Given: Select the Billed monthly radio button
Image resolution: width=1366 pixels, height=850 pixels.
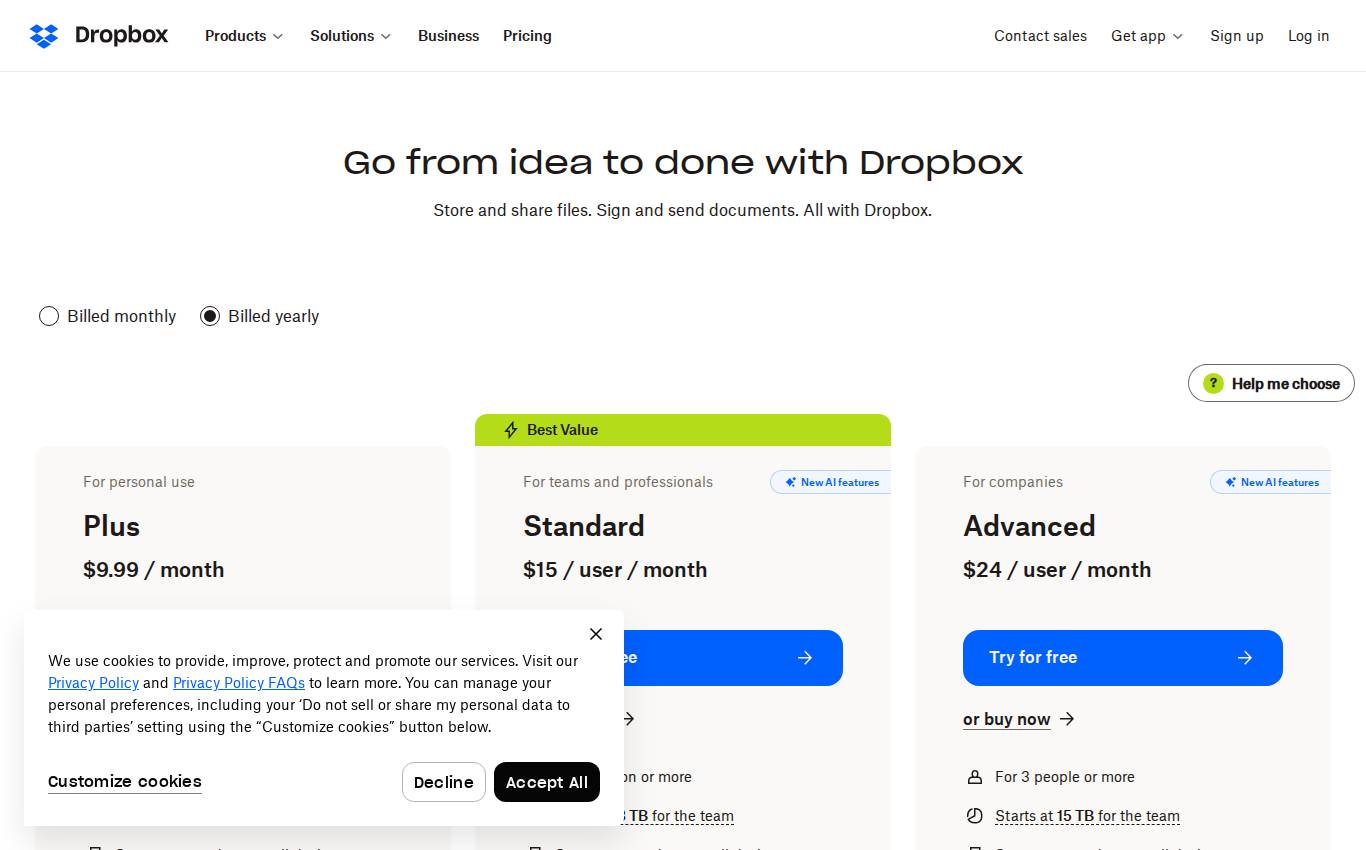Looking at the screenshot, I should (x=49, y=316).
